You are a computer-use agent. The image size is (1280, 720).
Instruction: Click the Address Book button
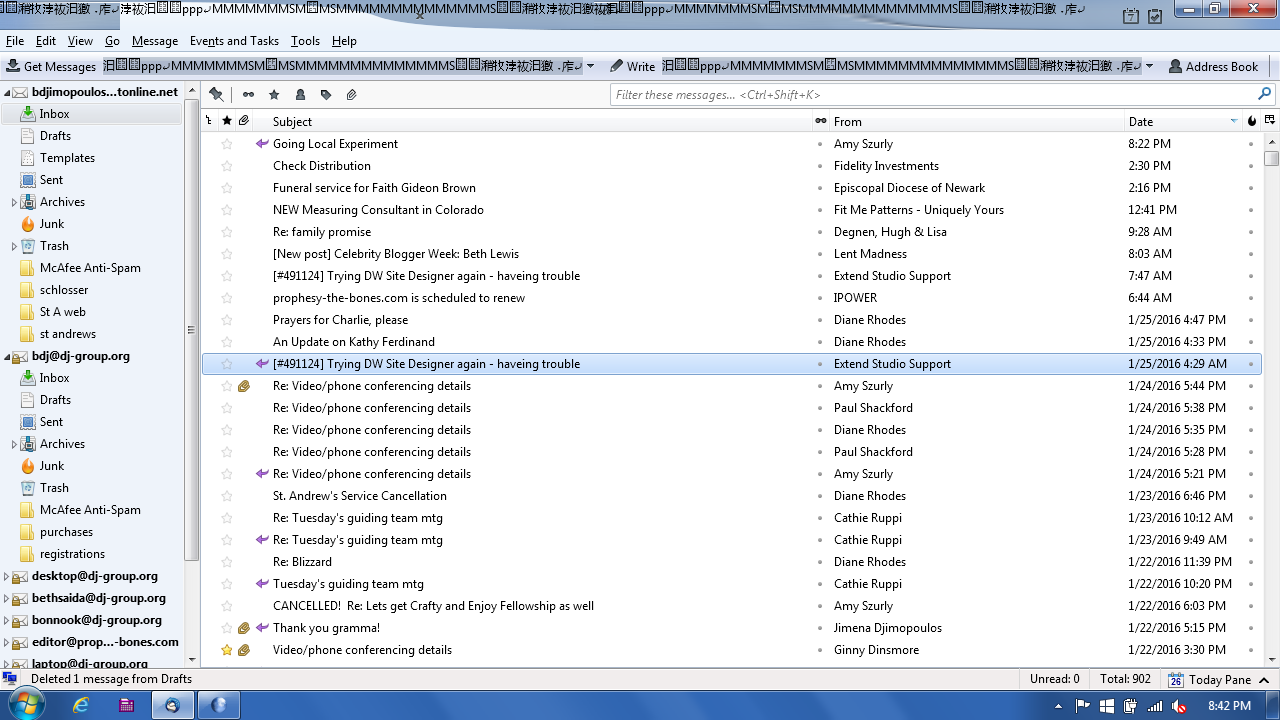(1212, 66)
